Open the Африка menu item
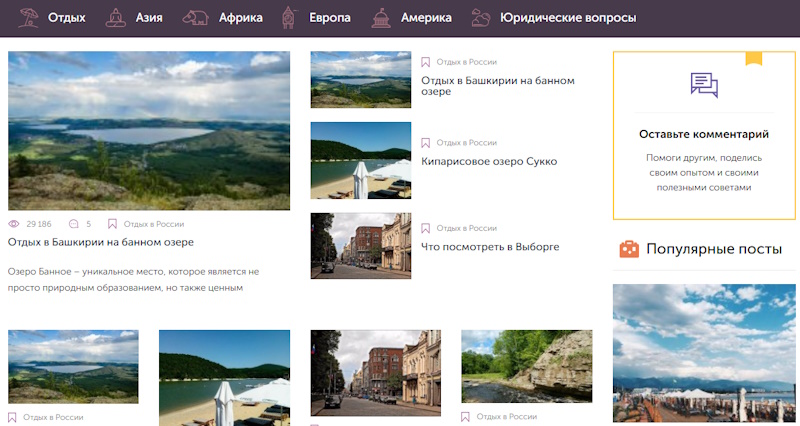The height and width of the screenshot is (426, 800). tap(241, 18)
